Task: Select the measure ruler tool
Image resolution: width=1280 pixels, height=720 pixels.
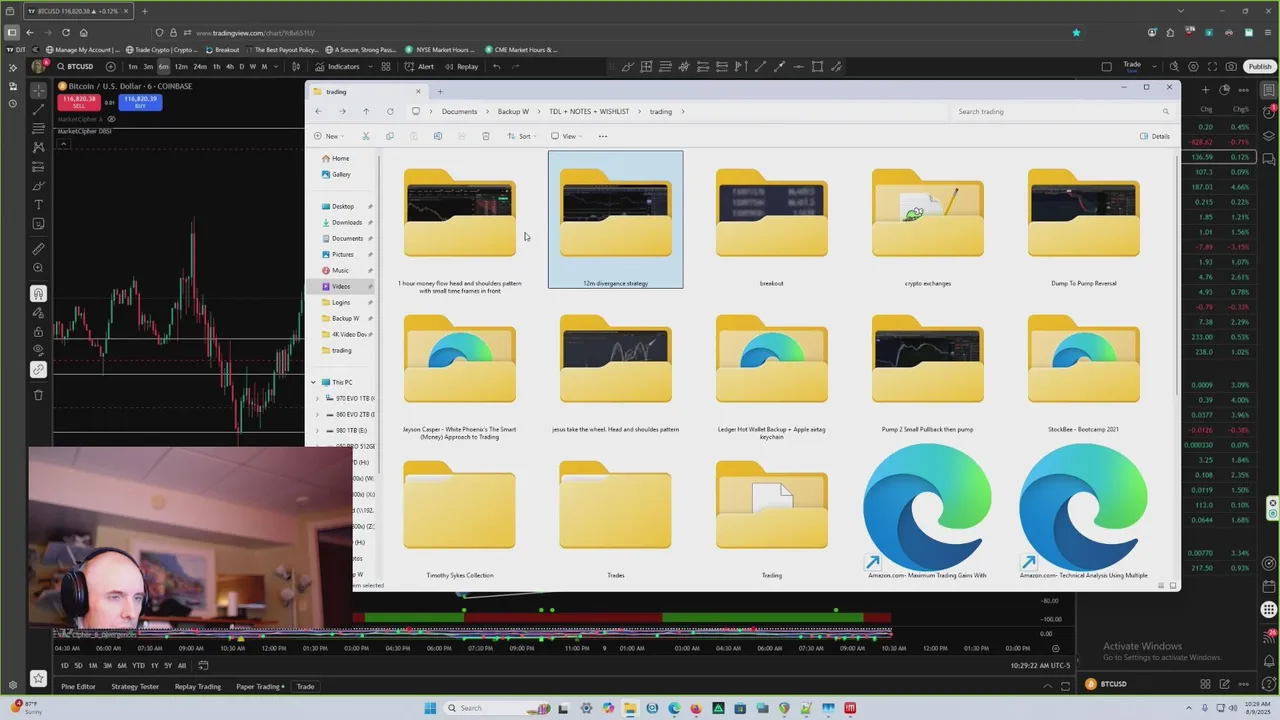Action: (x=38, y=249)
